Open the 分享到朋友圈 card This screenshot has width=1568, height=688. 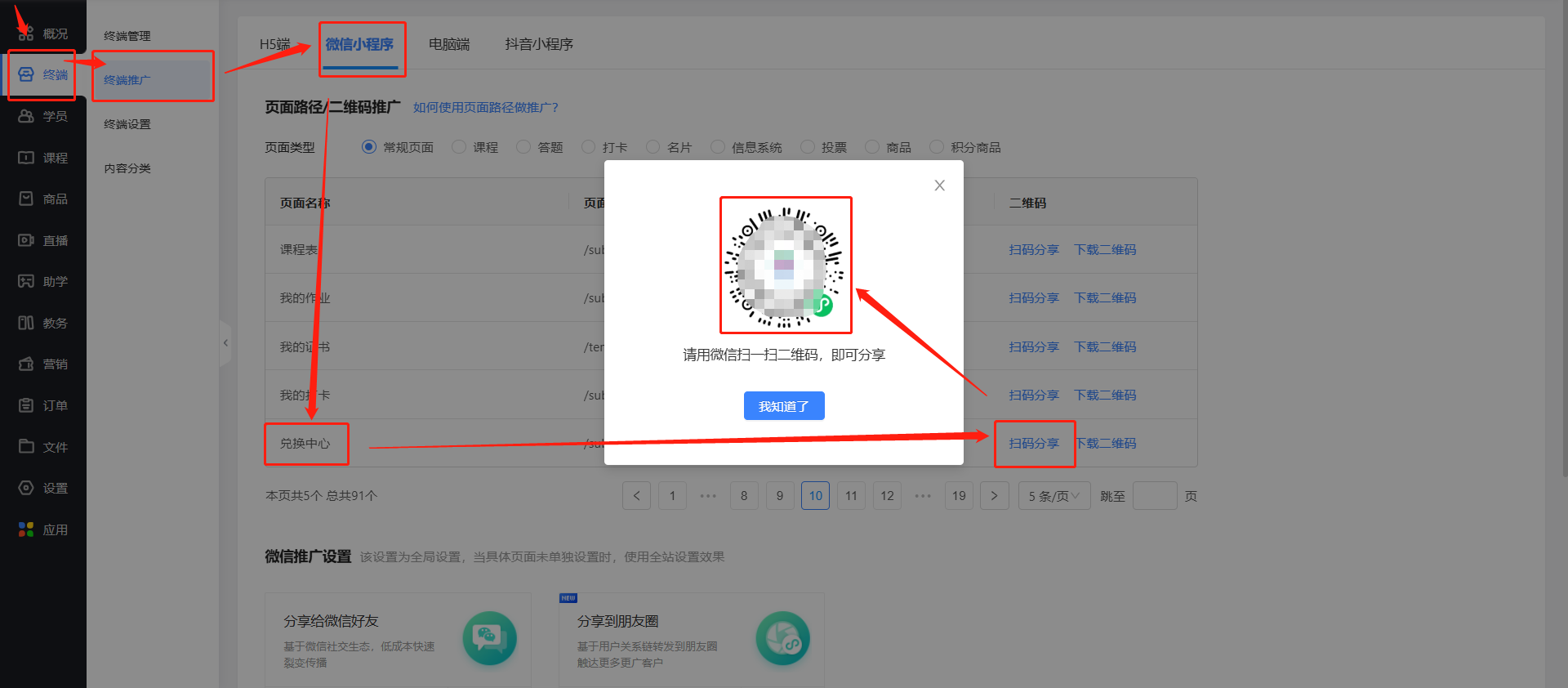(x=692, y=640)
